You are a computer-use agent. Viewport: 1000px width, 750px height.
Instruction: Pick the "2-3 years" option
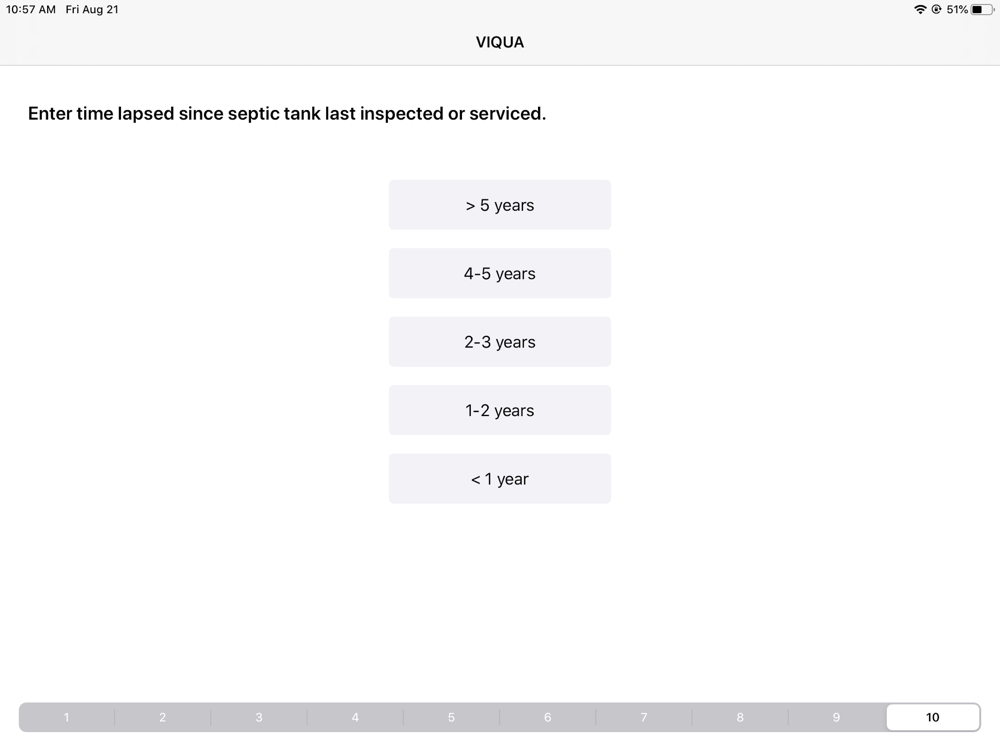(x=500, y=342)
